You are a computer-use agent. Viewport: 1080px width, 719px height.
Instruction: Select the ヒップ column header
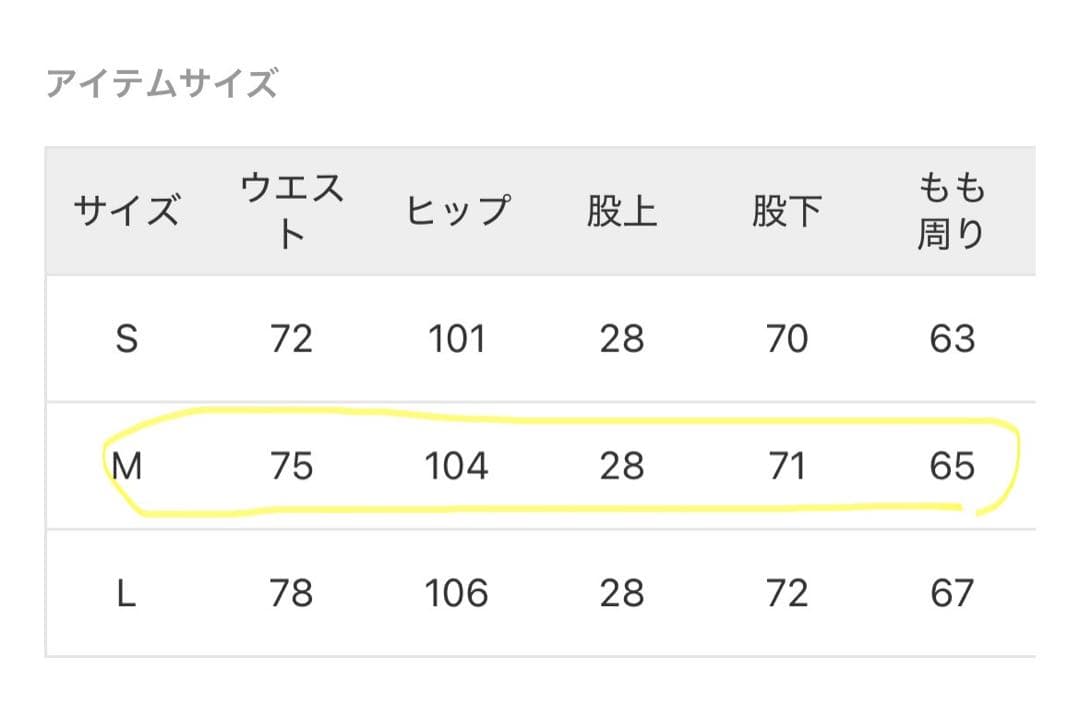[x=457, y=212]
